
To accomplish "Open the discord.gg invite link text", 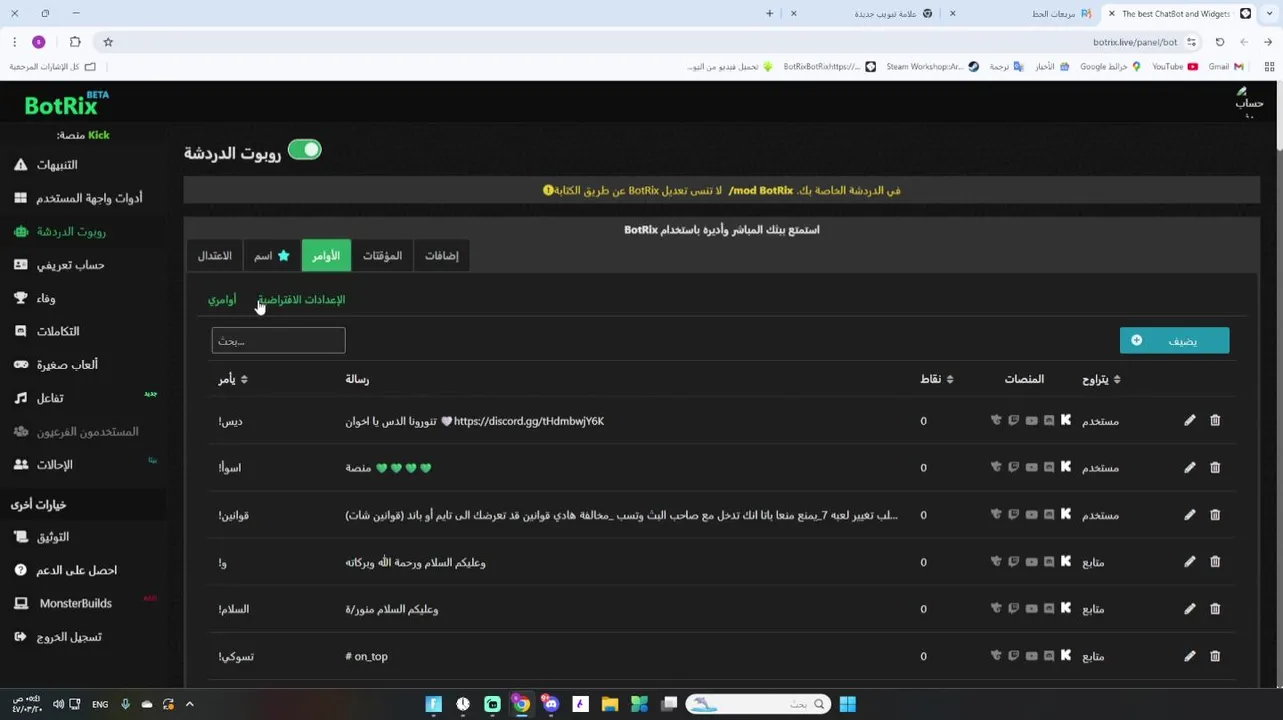I will coord(529,421).
